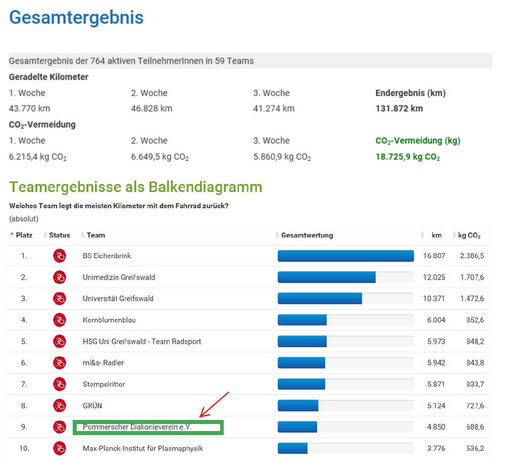
Task: Click the status icon beside Unimedizin Greifswald
Action: point(59,277)
